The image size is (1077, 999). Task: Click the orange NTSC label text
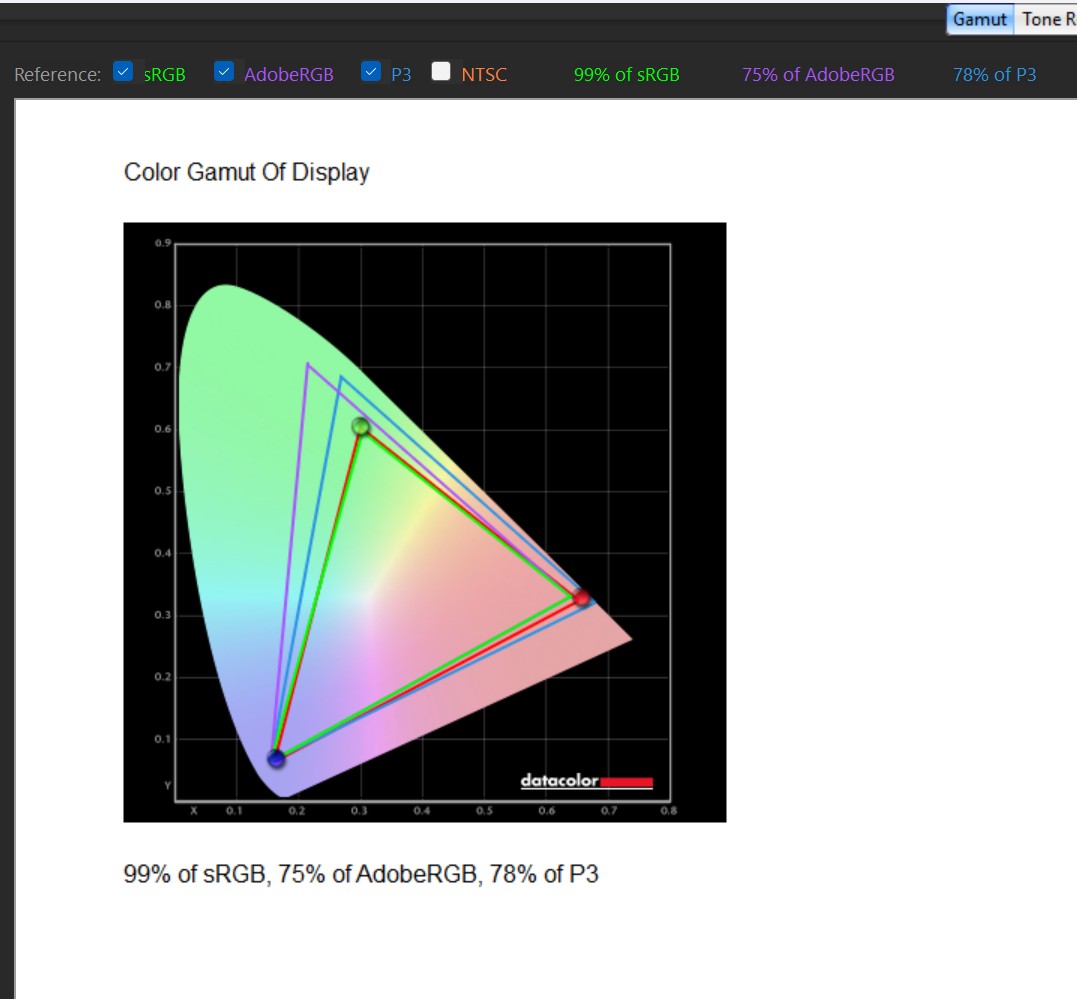[x=484, y=74]
